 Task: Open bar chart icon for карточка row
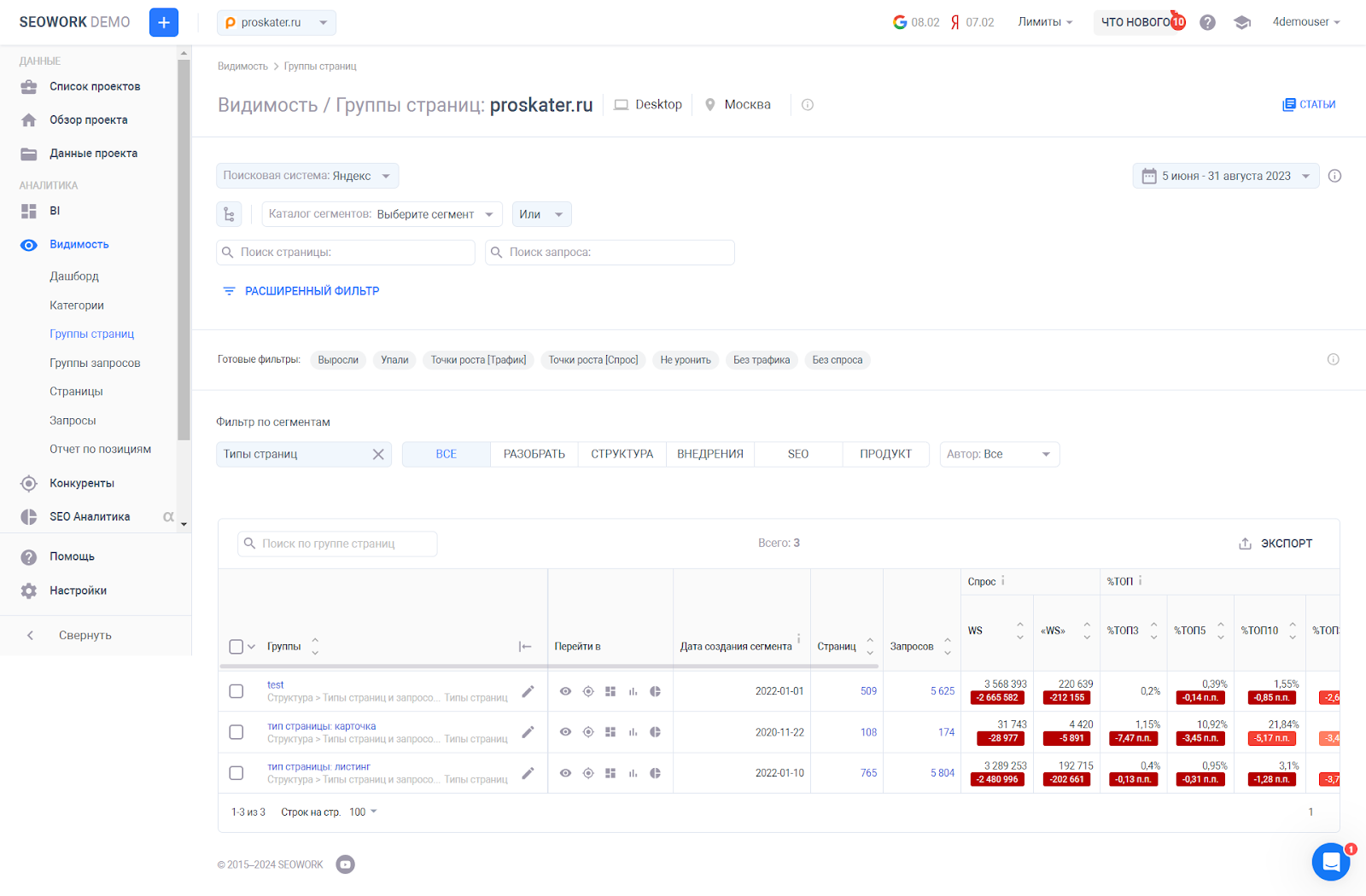coord(633,732)
